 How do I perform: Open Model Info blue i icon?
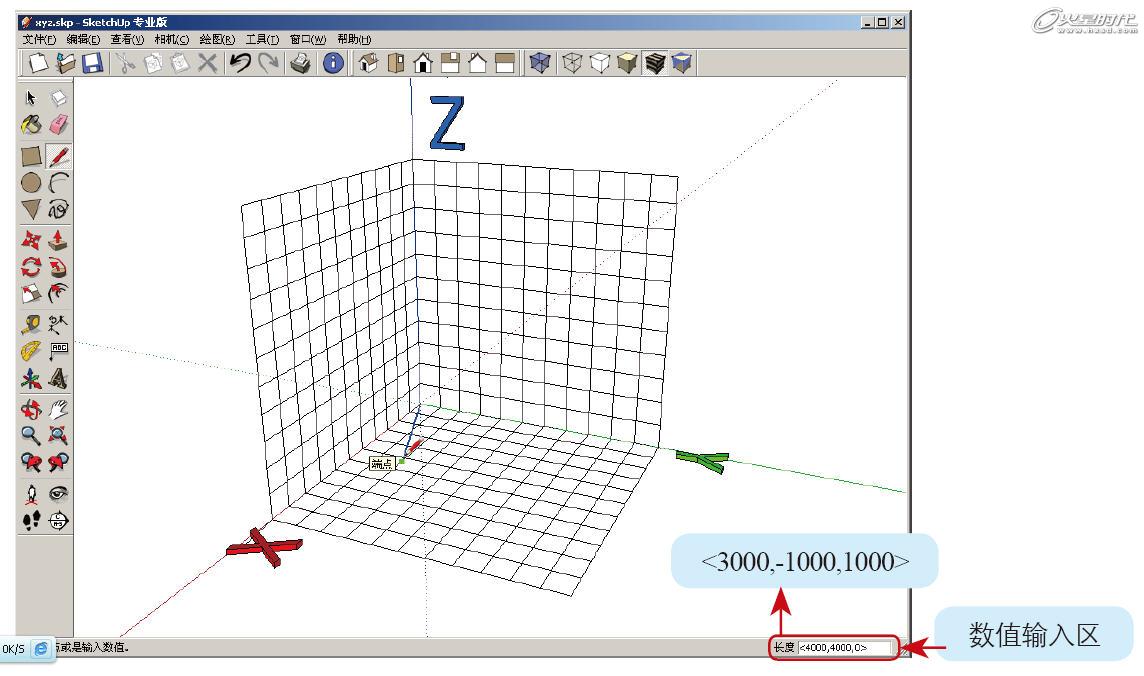coord(333,63)
